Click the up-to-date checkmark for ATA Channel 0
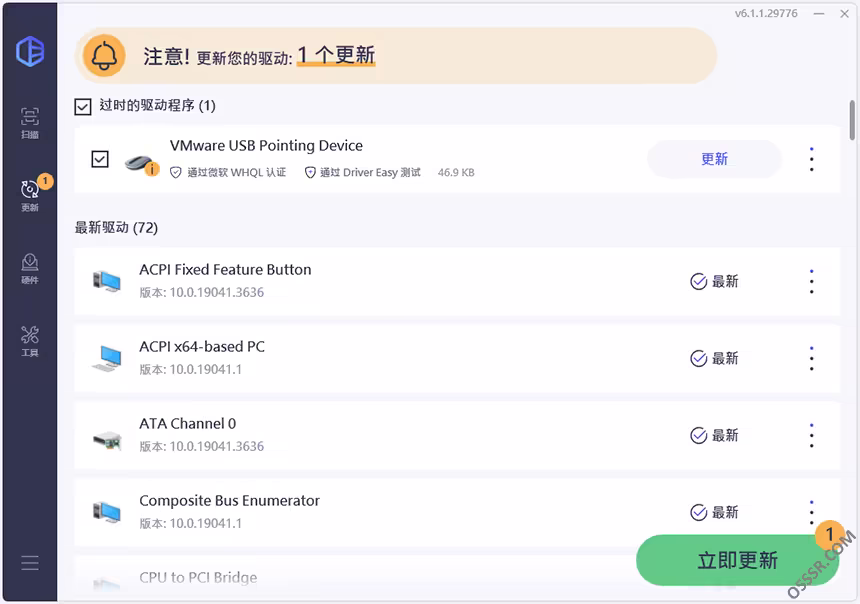This screenshot has height=604, width=860. 698,436
